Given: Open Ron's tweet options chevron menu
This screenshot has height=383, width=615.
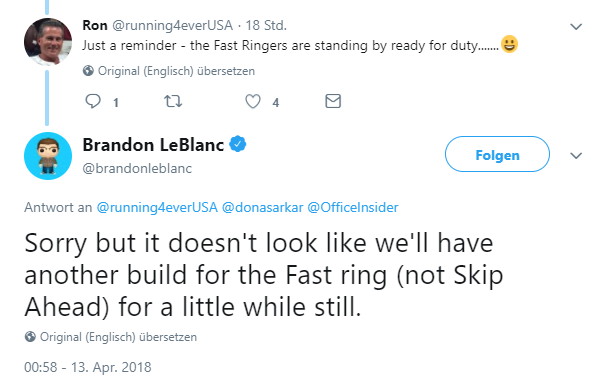Looking at the screenshot, I should pyautogui.click(x=576, y=27).
